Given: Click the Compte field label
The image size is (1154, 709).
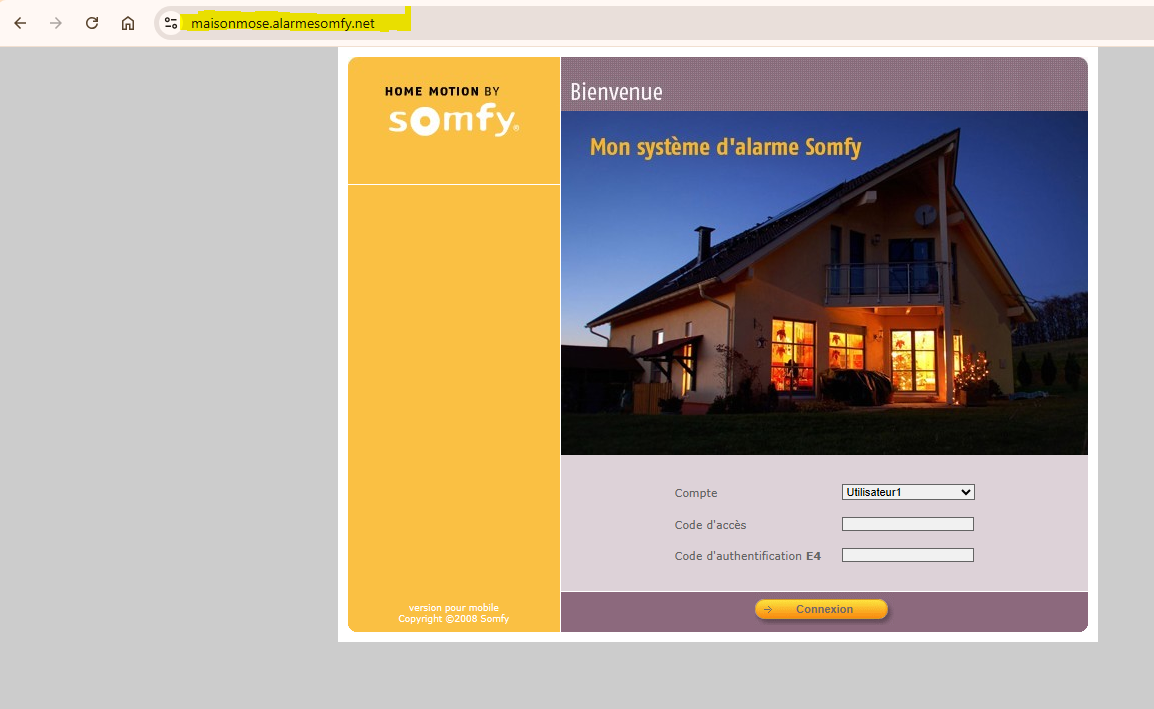Looking at the screenshot, I should point(696,493).
